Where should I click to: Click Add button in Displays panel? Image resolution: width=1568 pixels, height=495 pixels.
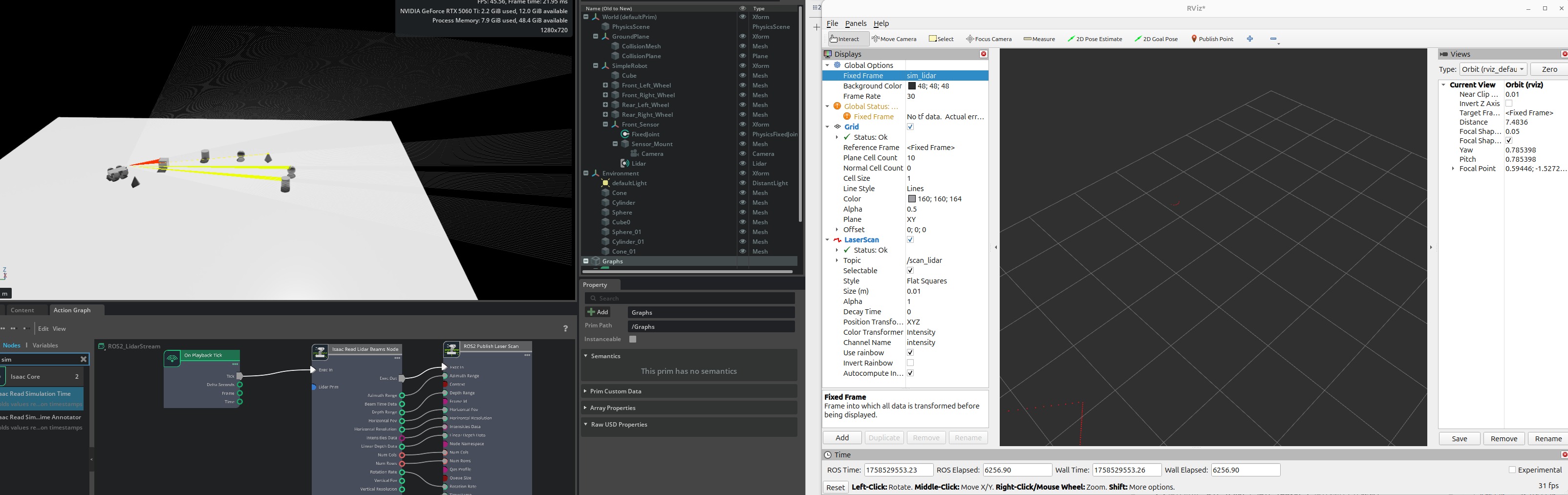(842, 438)
